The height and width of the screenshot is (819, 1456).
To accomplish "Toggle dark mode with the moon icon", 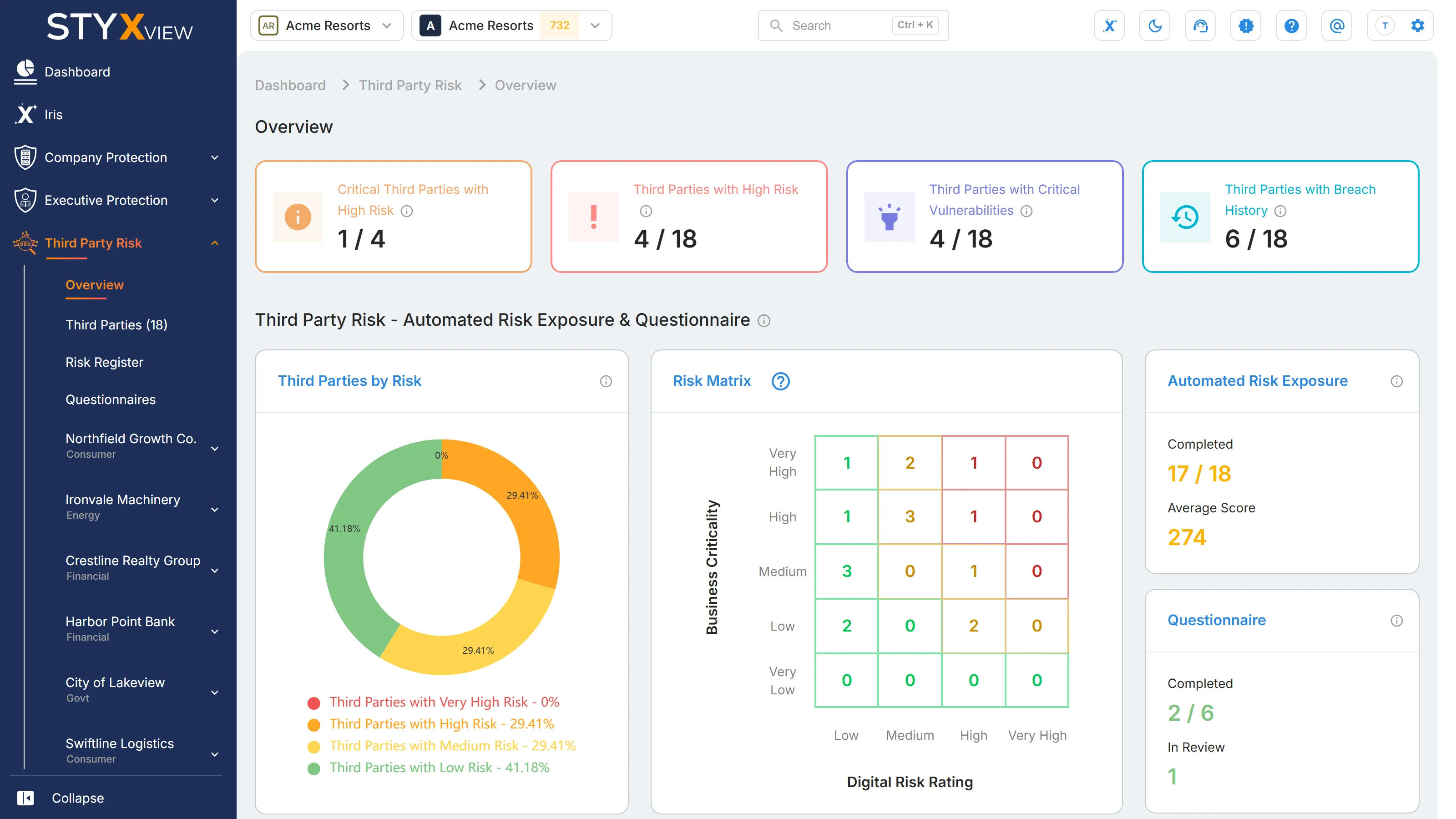I will [x=1155, y=25].
